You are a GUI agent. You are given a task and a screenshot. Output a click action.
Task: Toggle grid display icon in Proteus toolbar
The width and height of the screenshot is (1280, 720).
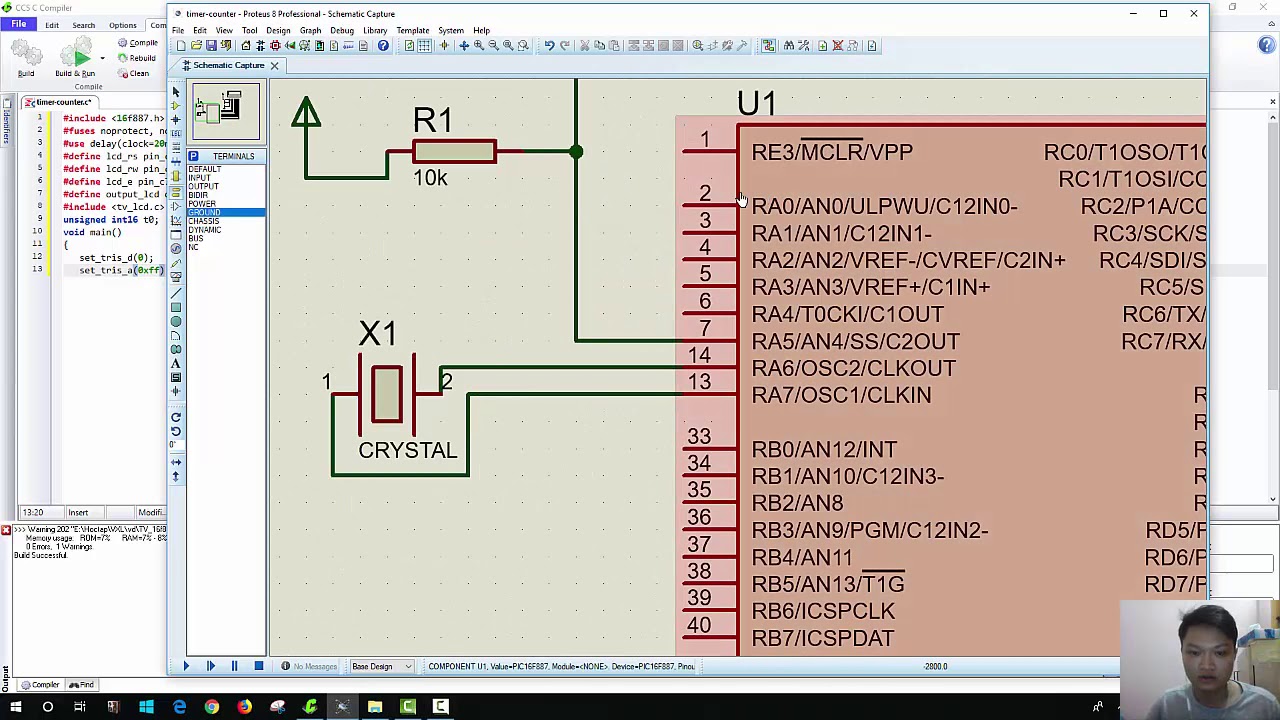coord(425,46)
